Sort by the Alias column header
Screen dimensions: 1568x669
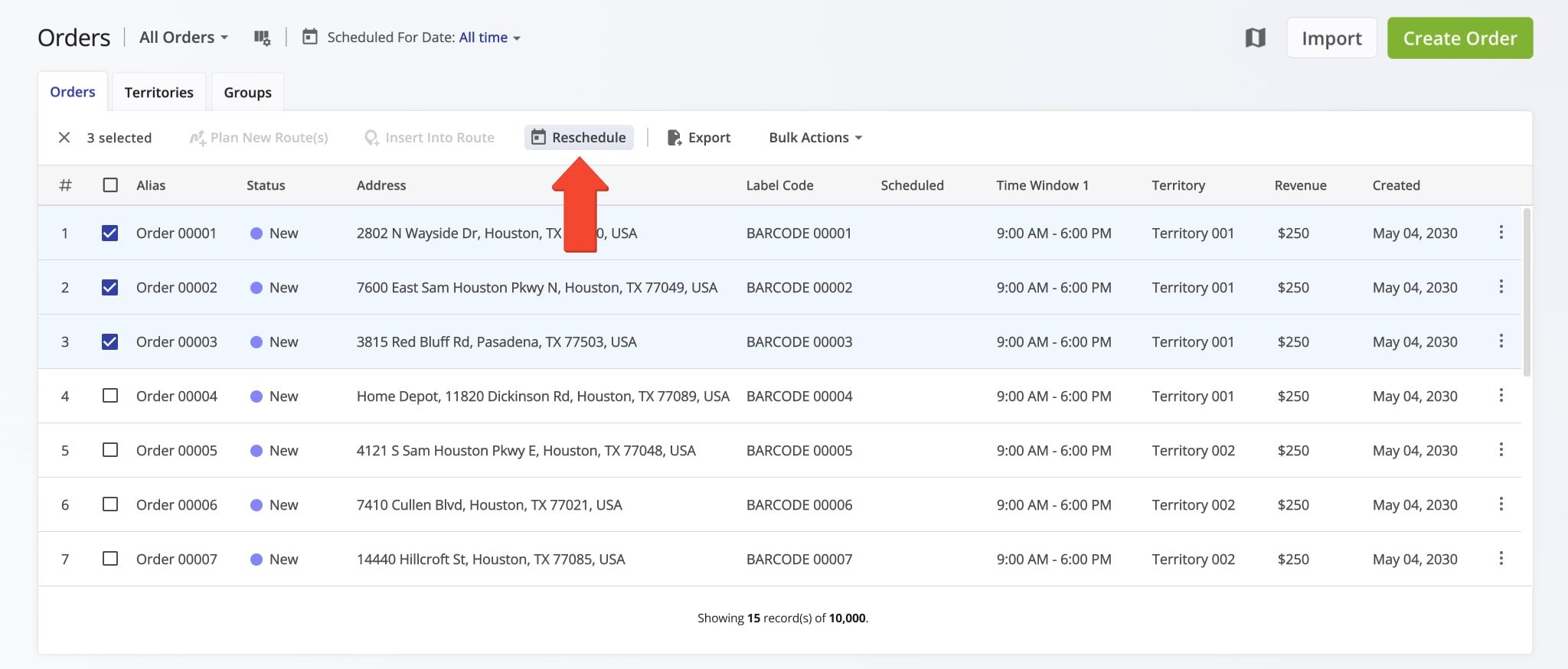point(151,185)
